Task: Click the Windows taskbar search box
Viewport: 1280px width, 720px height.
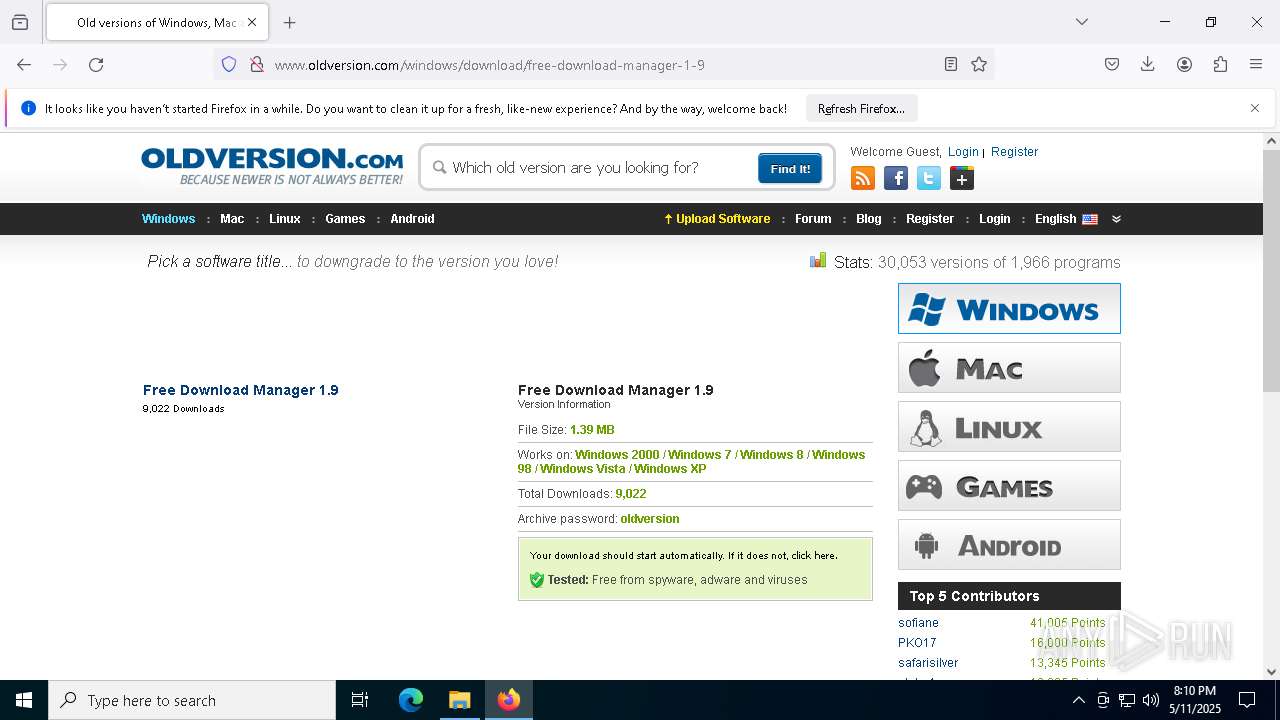Action: click(x=192, y=700)
